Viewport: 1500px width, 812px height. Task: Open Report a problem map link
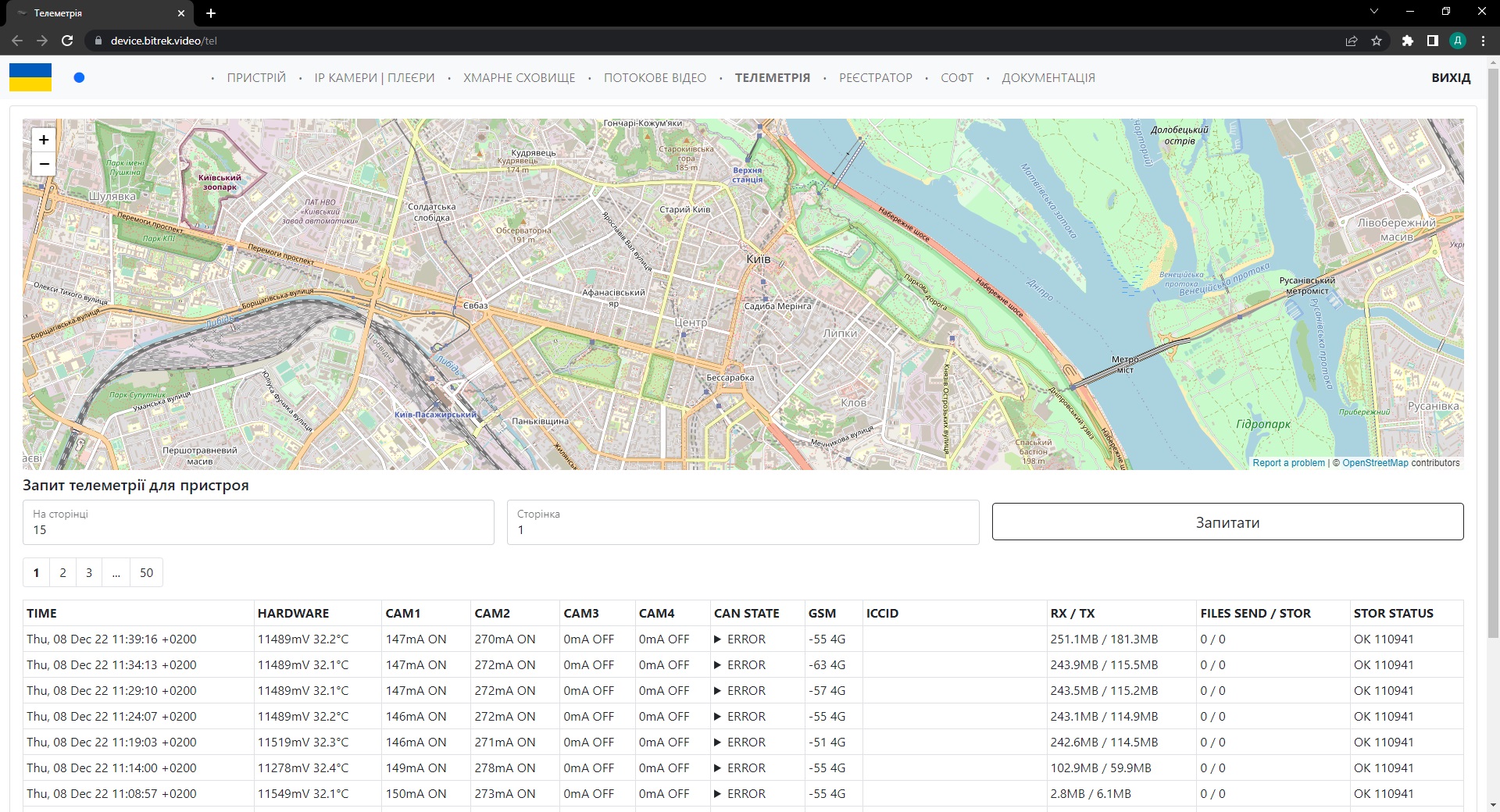click(1288, 463)
